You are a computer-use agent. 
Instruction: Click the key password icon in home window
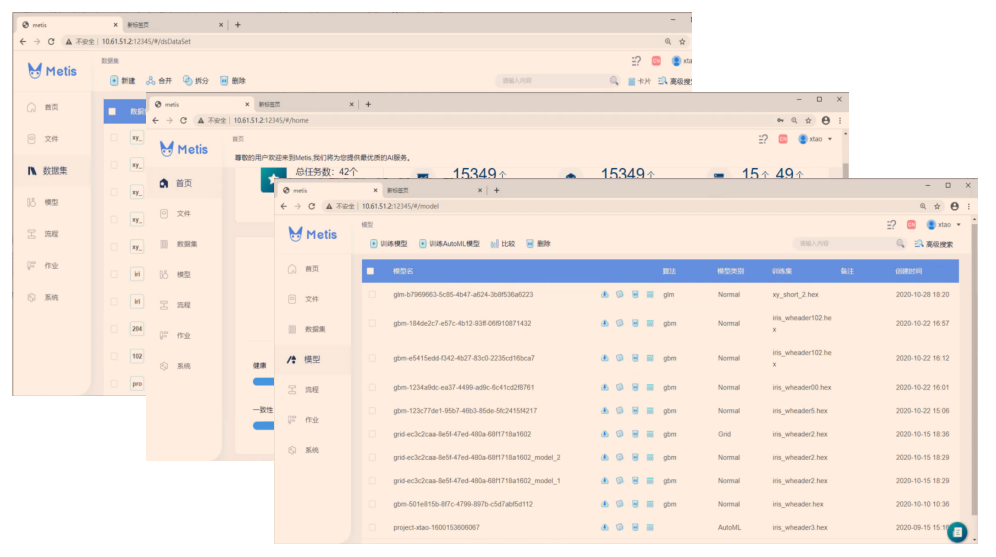[780, 121]
